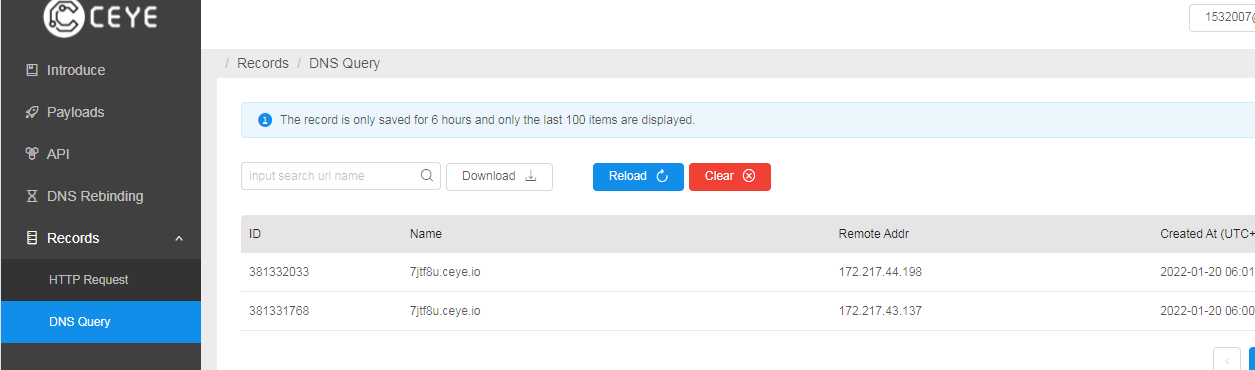
Task: Click the DNS Rebinding hourglass icon
Action: tap(32, 196)
